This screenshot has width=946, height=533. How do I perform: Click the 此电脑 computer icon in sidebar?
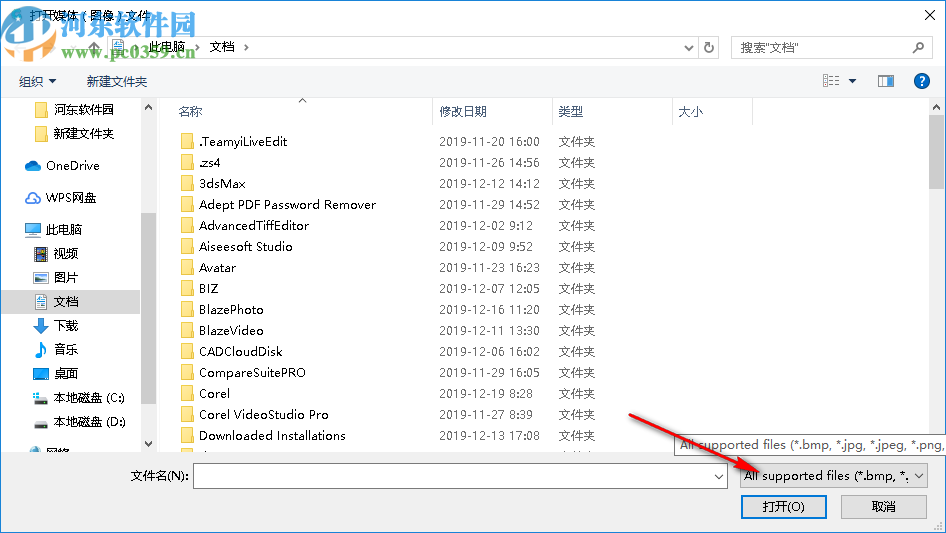coord(33,229)
